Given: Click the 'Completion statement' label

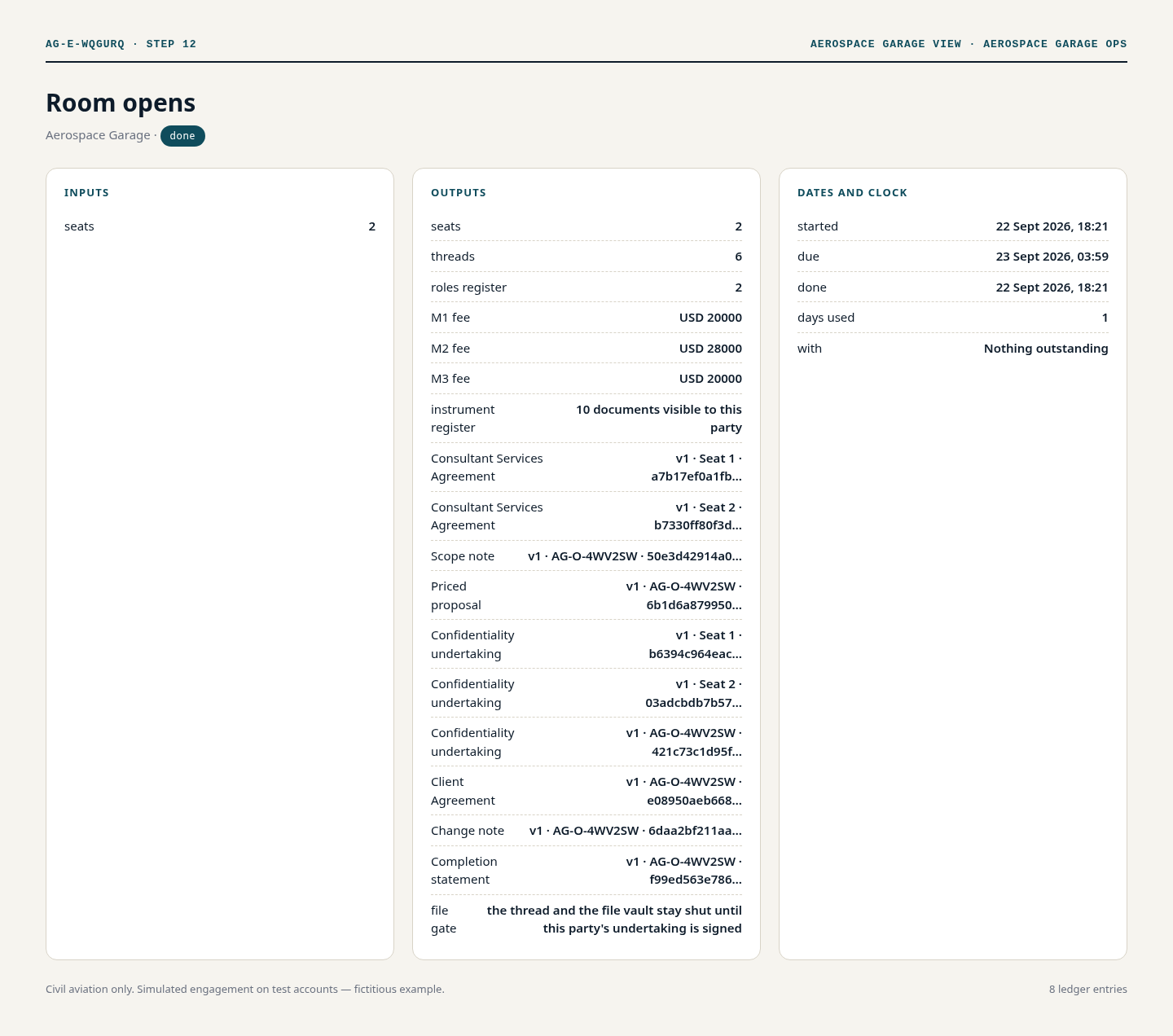Looking at the screenshot, I should coord(464,871).
